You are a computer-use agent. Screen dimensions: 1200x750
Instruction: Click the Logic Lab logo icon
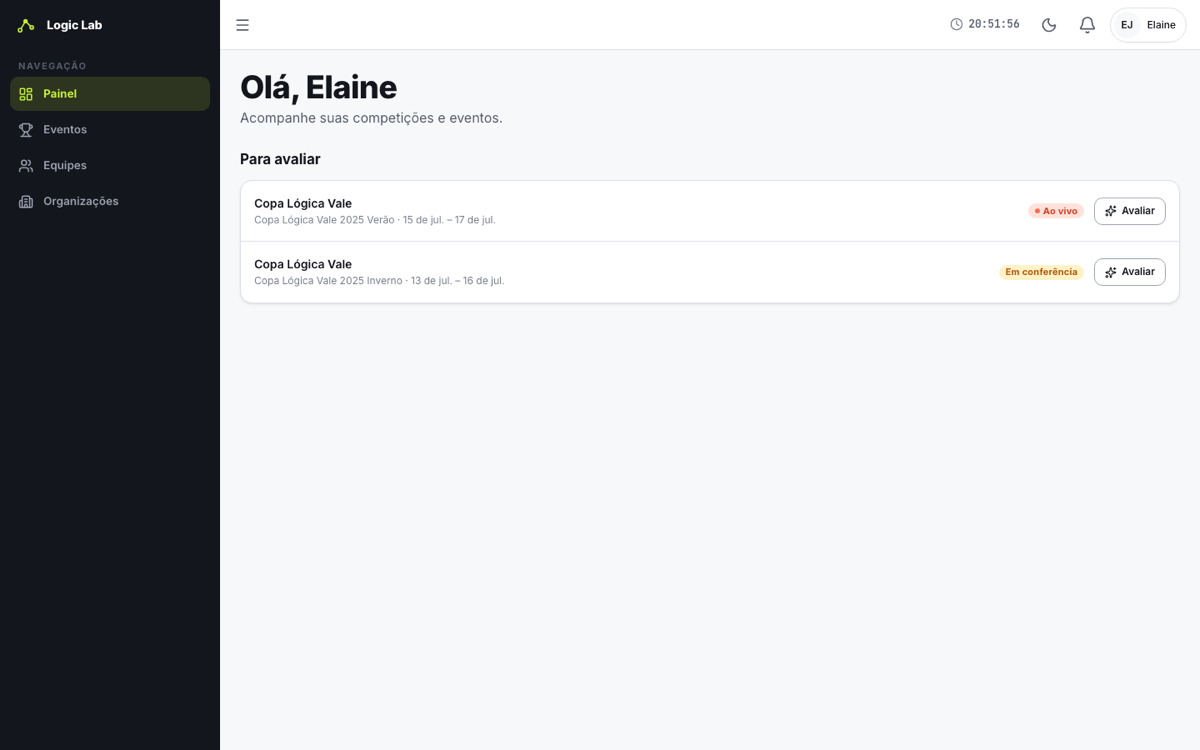[26, 25]
